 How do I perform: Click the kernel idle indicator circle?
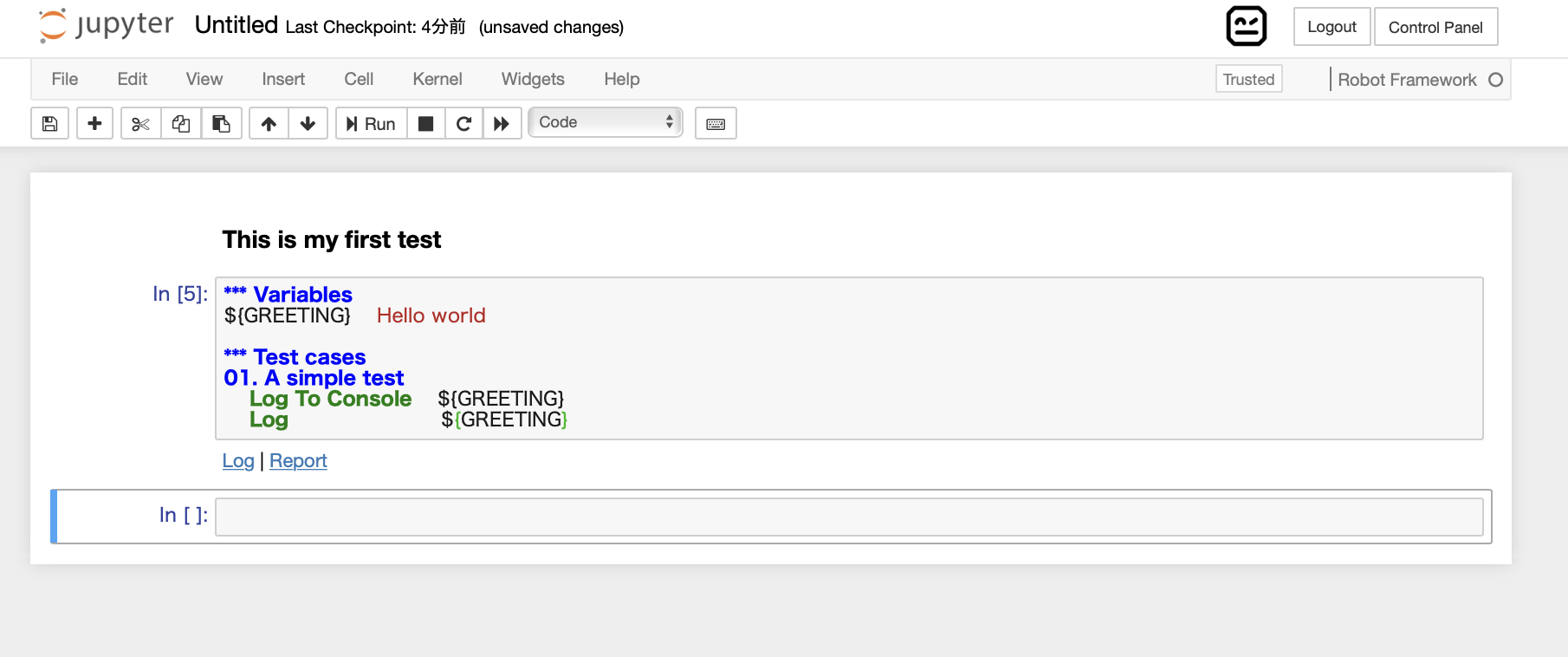coord(1495,80)
